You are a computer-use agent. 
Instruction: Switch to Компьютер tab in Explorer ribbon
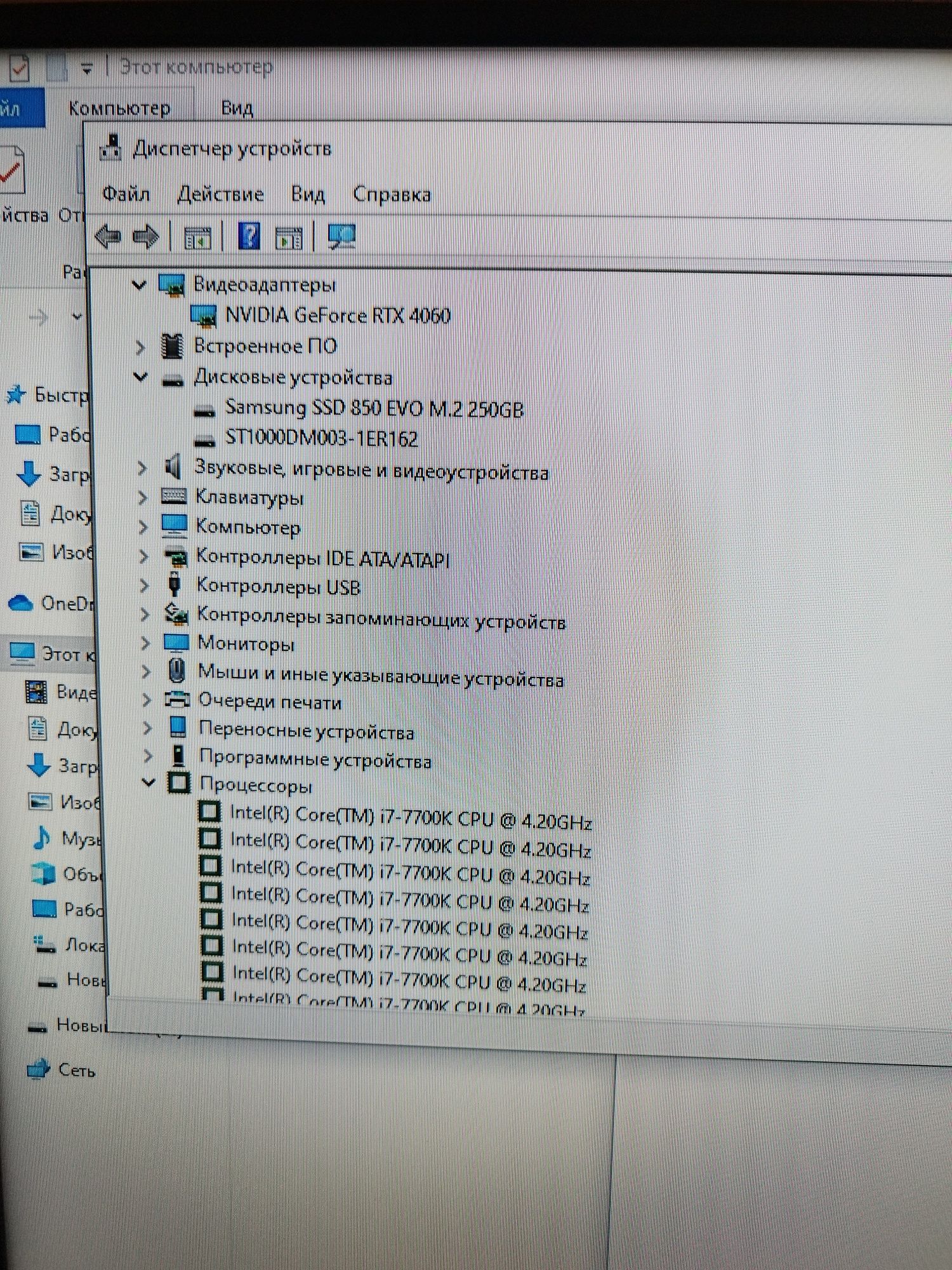(x=119, y=108)
